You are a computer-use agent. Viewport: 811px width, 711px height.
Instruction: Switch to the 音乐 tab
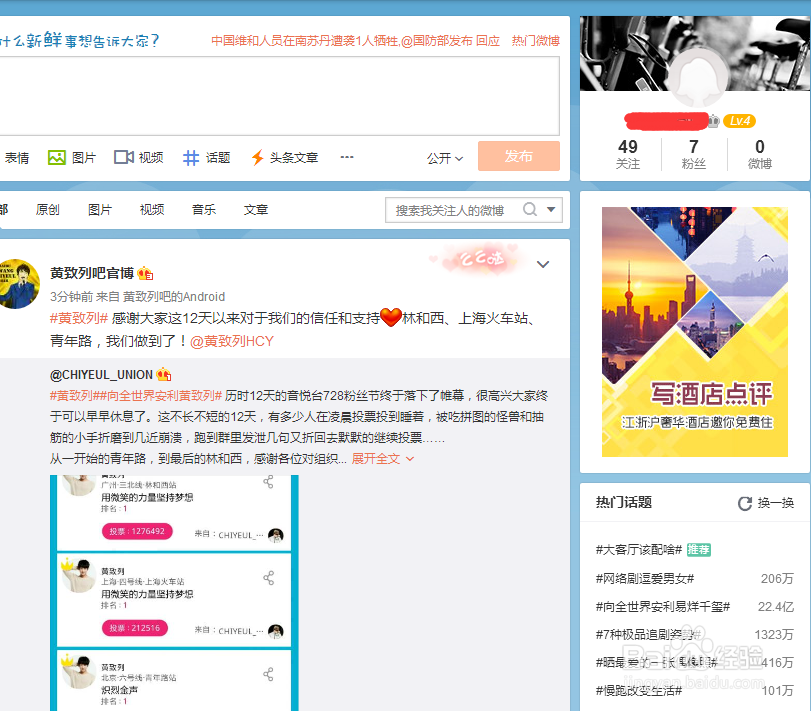click(x=206, y=209)
